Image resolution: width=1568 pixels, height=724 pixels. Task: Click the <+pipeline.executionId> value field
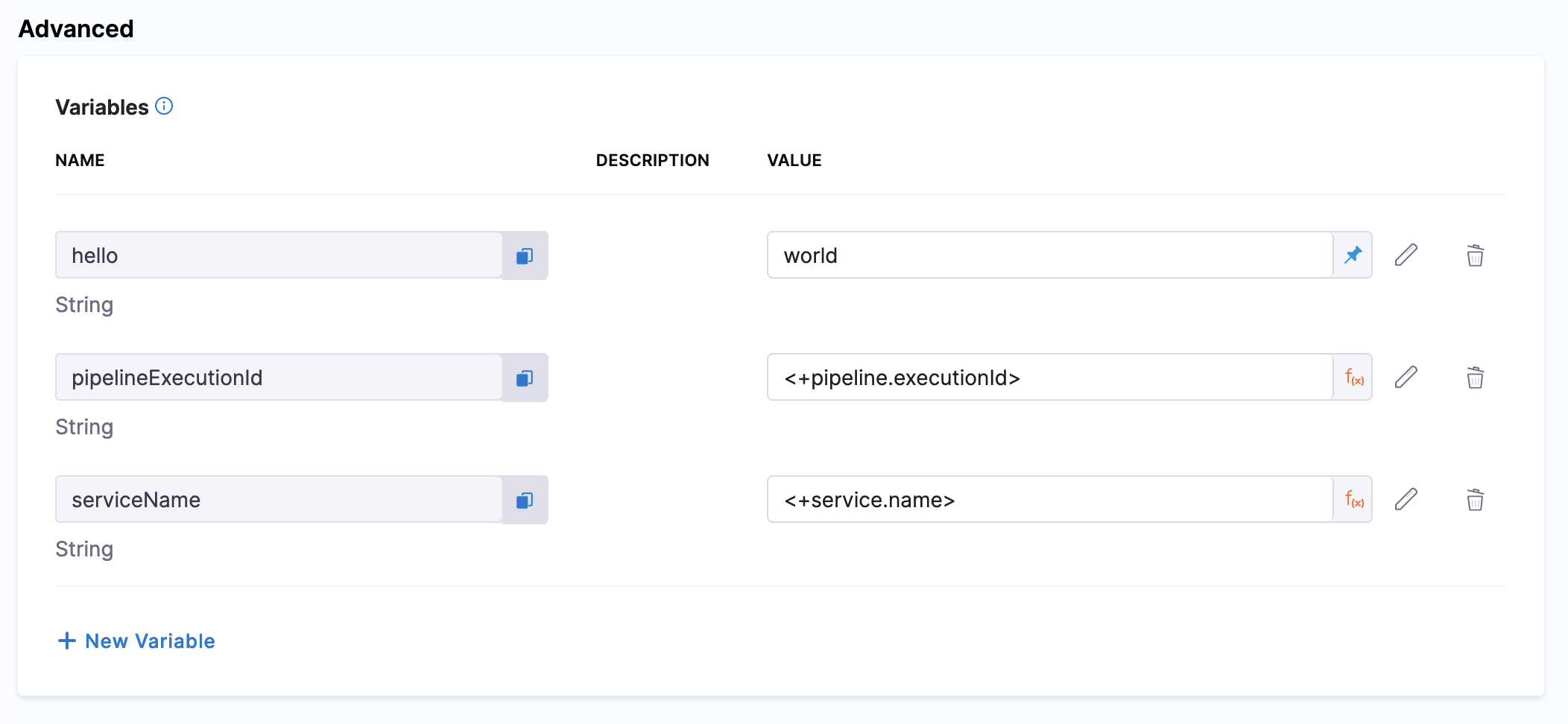1049,378
